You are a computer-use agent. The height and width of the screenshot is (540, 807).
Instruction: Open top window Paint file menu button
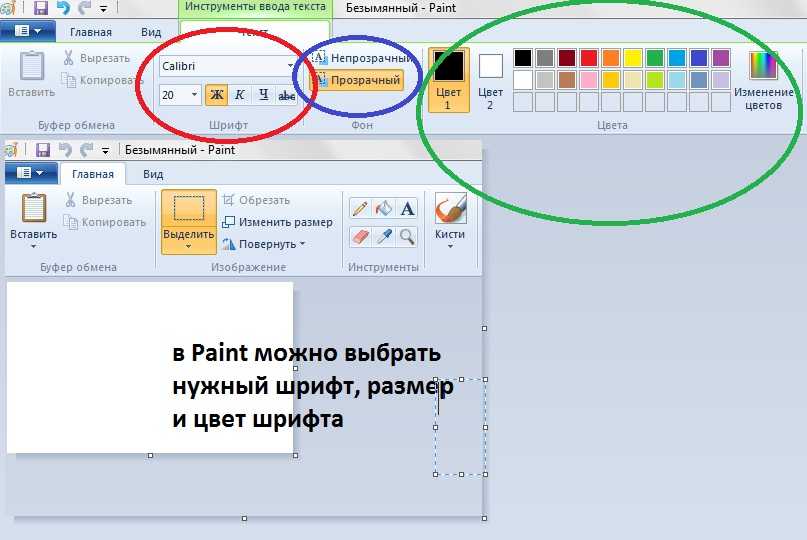[28, 31]
